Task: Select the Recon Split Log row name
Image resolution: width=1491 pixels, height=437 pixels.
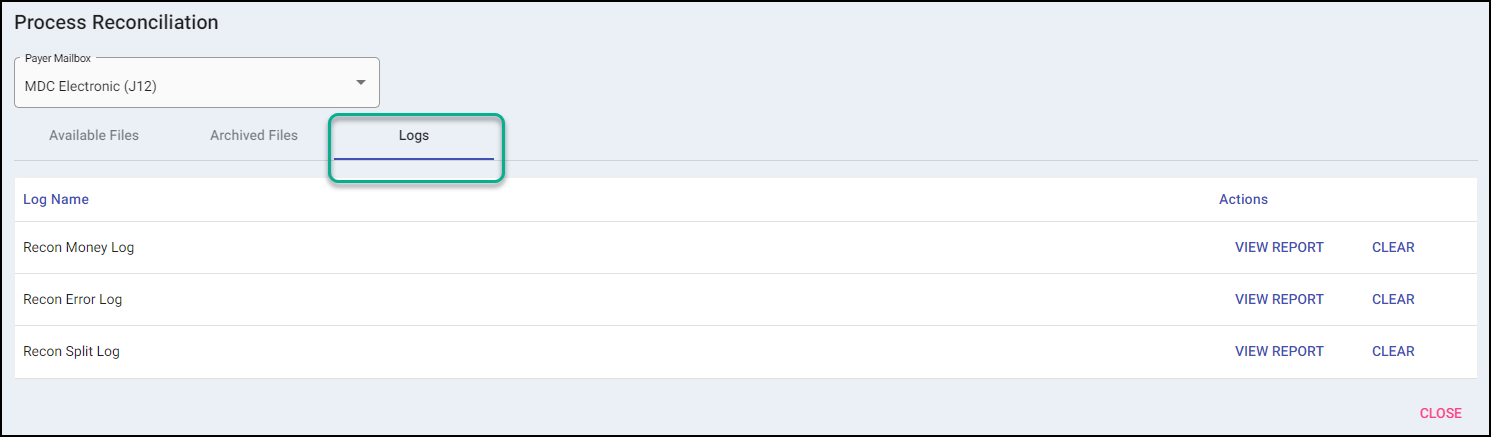Action: tap(71, 351)
